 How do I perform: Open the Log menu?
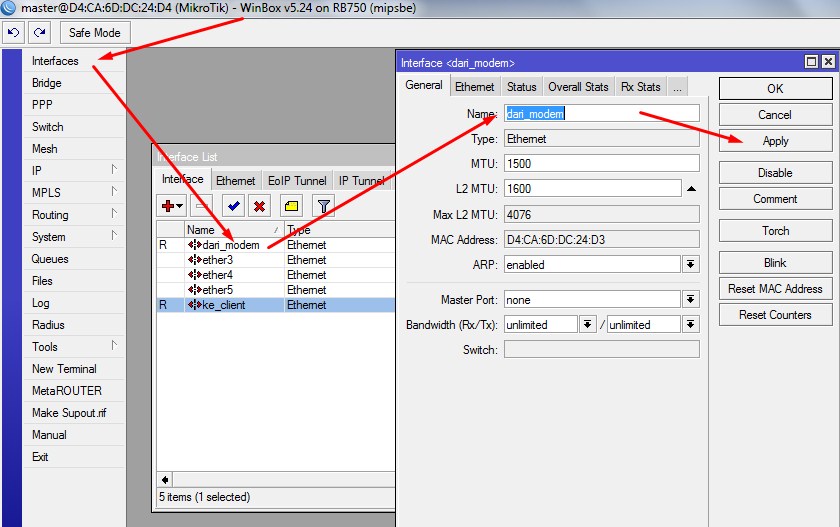tap(74, 303)
